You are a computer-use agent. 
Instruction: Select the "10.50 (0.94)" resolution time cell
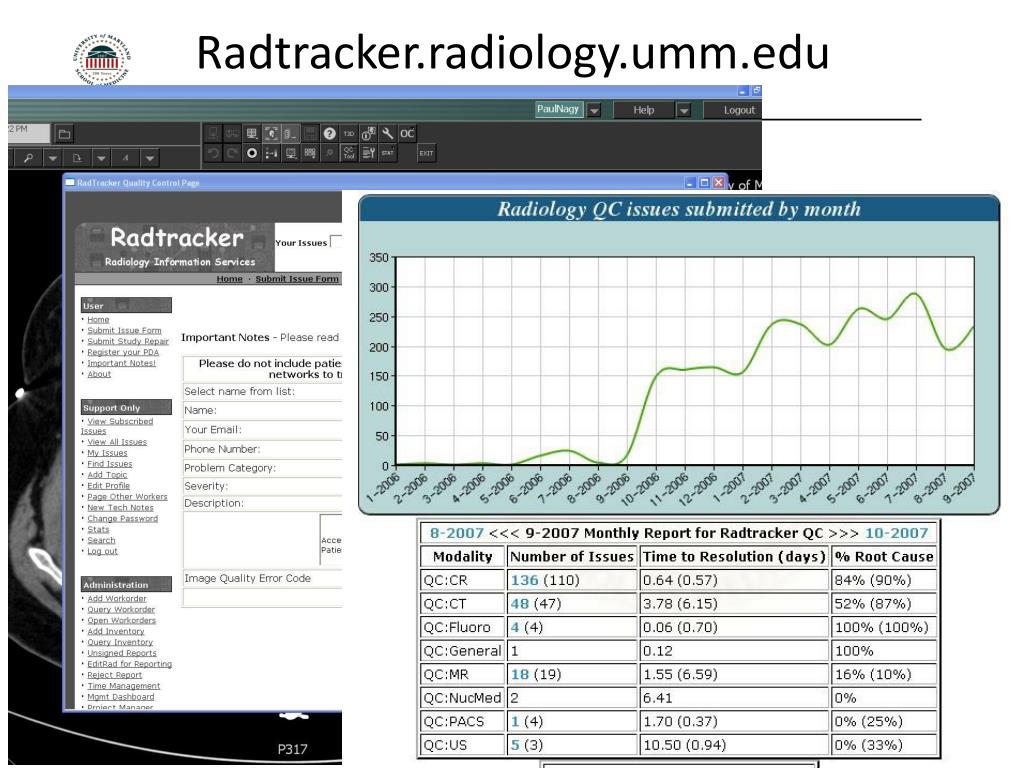point(734,745)
